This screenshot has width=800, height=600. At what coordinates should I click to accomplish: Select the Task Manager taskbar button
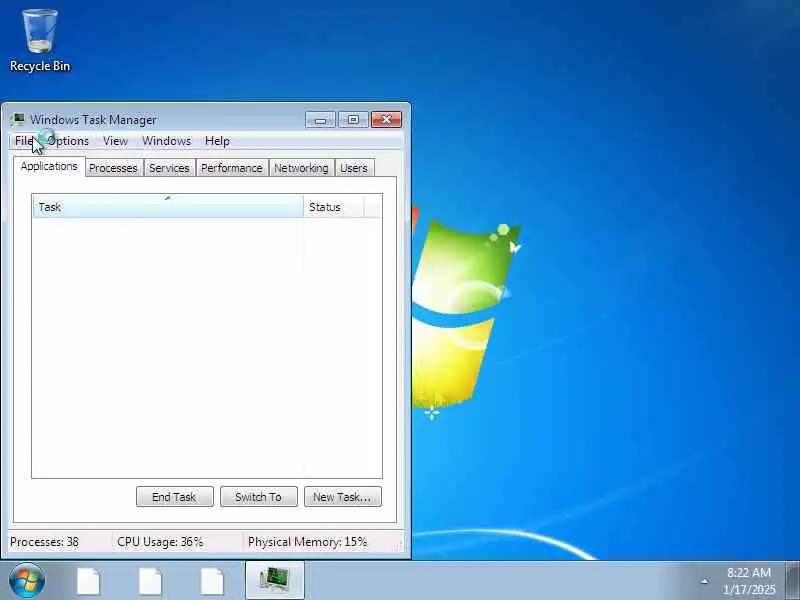coord(275,581)
